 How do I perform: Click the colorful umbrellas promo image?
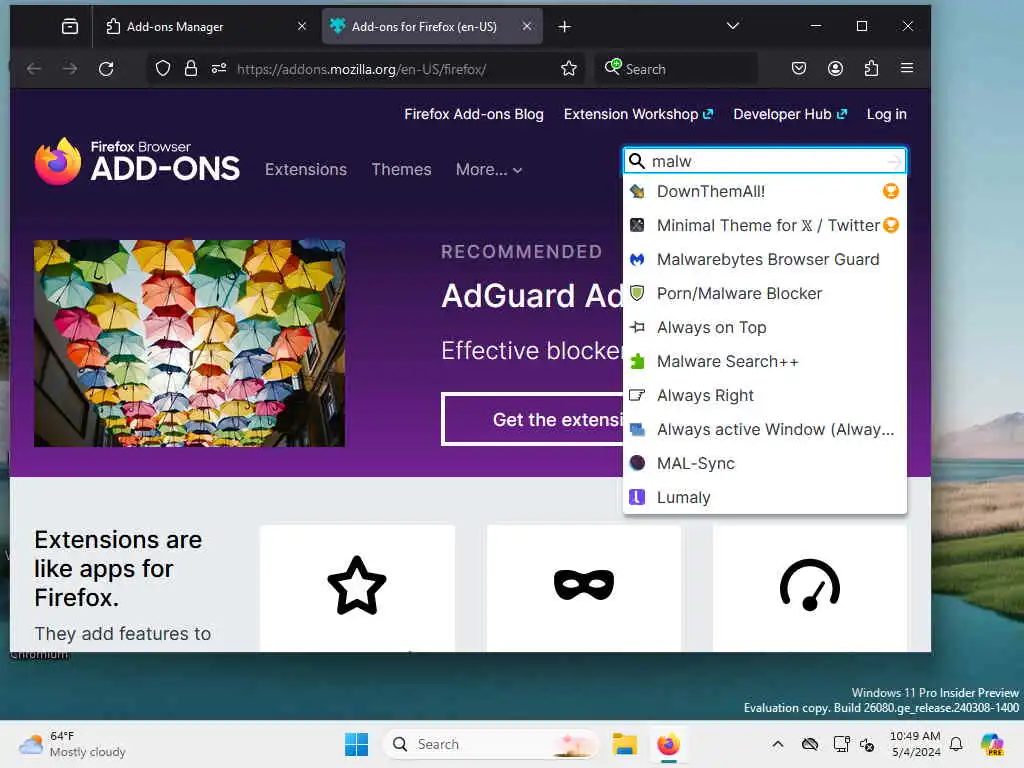[189, 344]
